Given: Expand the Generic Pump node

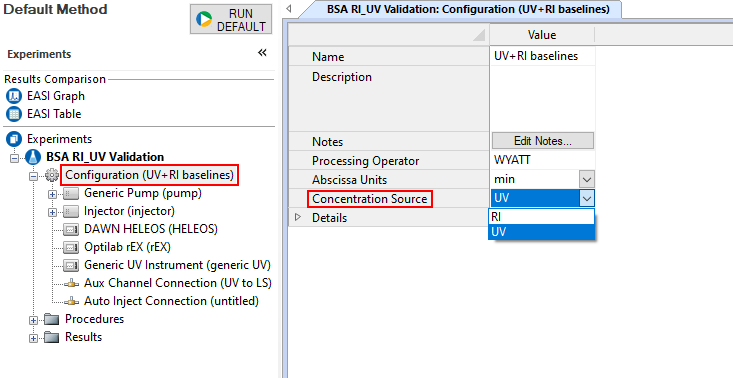Looking at the screenshot, I should pos(52,194).
